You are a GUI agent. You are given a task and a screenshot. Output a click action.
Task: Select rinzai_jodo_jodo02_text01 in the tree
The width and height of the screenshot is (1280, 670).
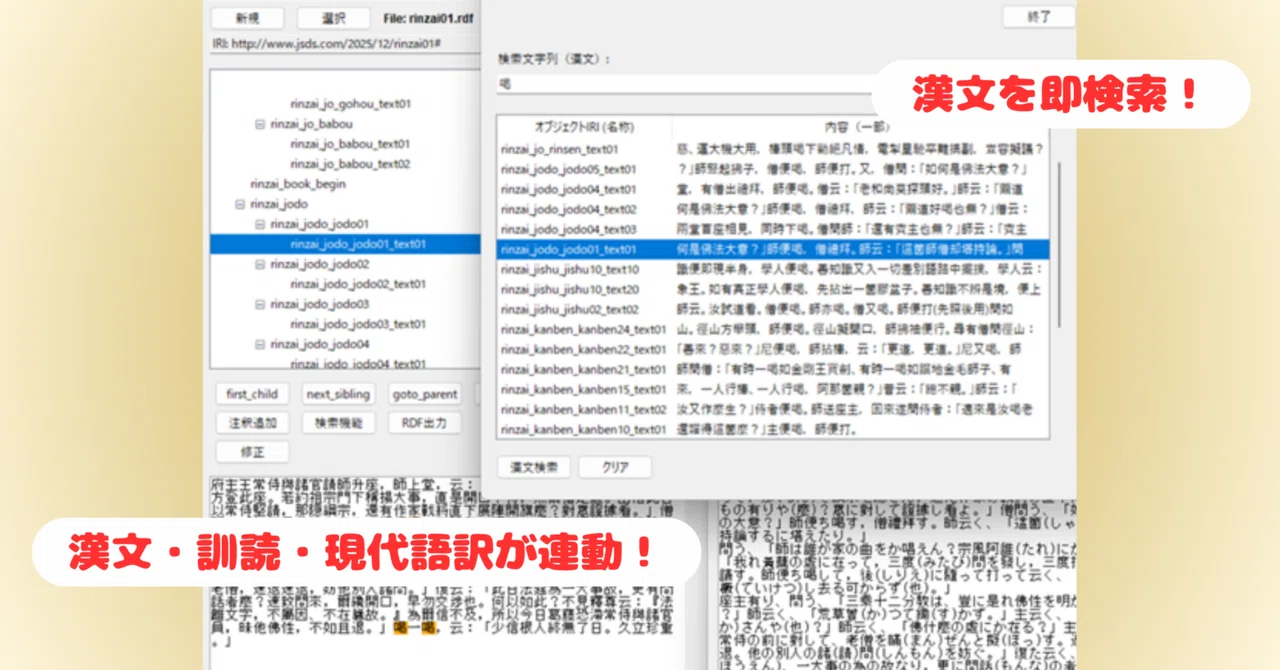(x=358, y=284)
